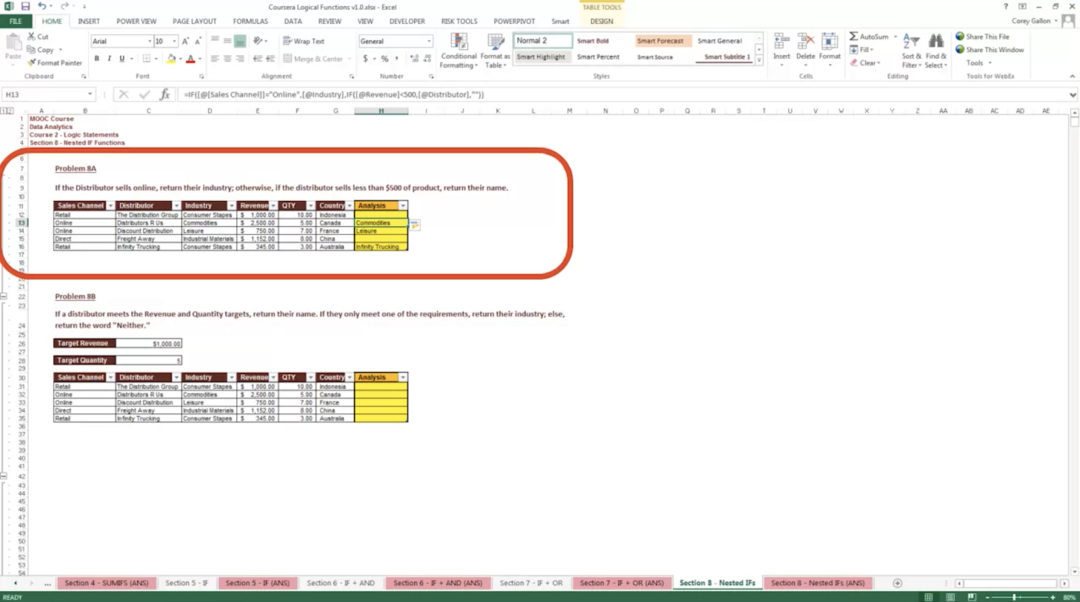The image size is (1080, 602).
Task: Open the font name dropdown showing Arial
Action: [x=119, y=41]
